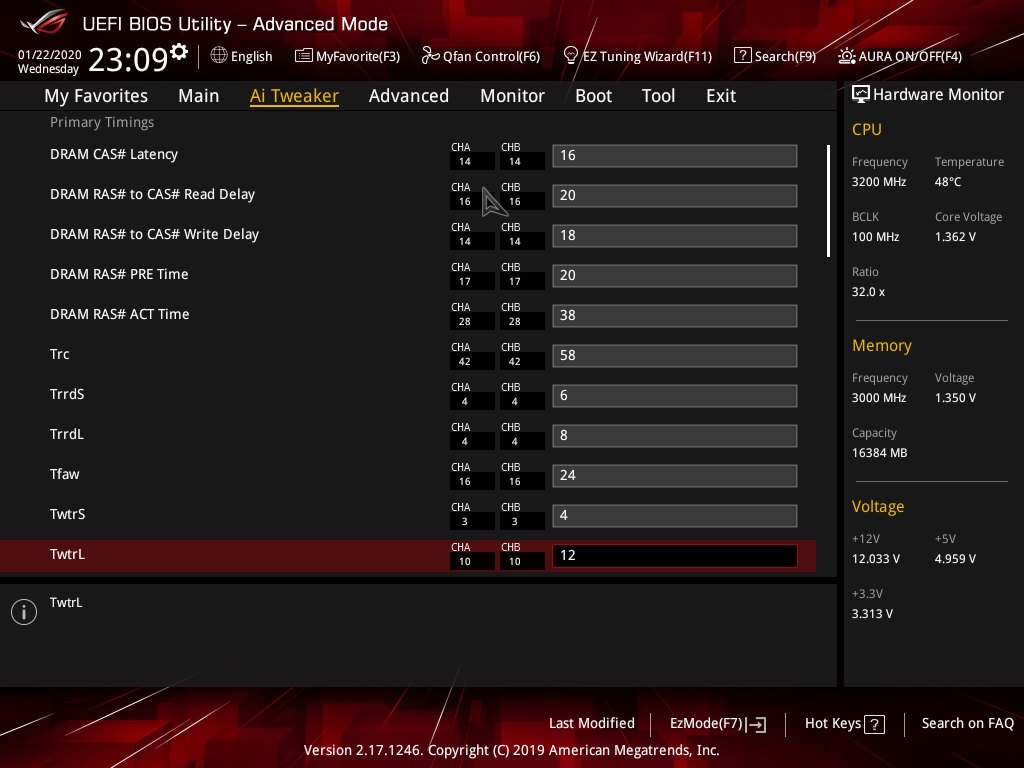
Task: Click CPU temperature 48°C value
Action: [948, 182]
